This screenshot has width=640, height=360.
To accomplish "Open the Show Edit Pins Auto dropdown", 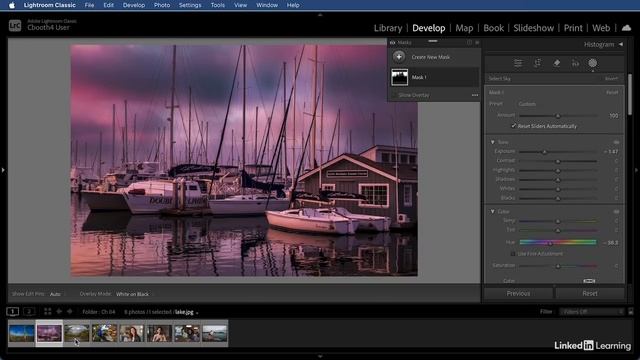I will coord(56,294).
